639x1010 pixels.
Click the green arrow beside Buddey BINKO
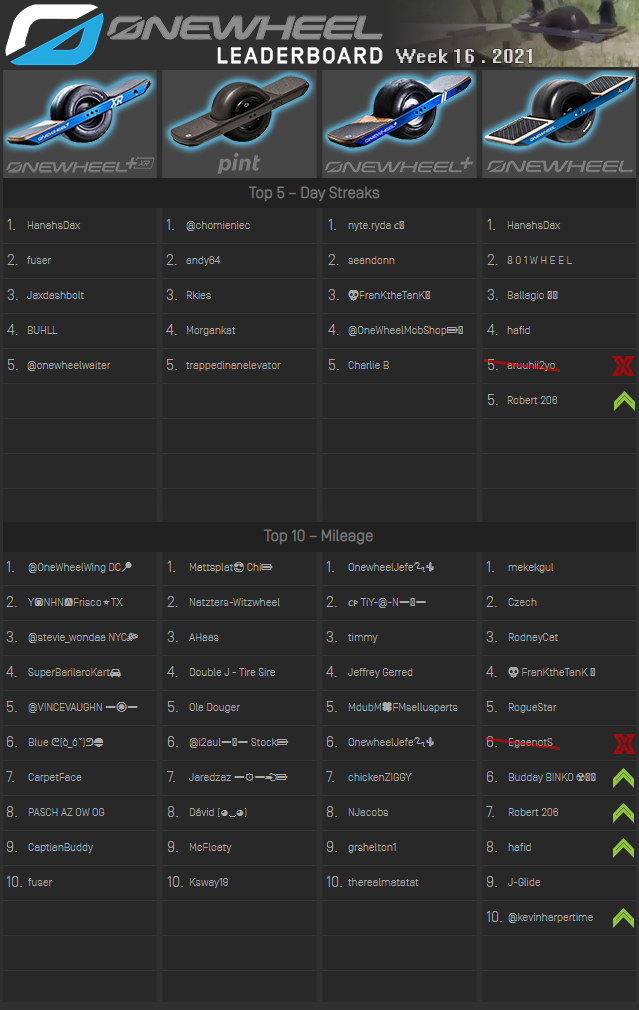pos(623,778)
